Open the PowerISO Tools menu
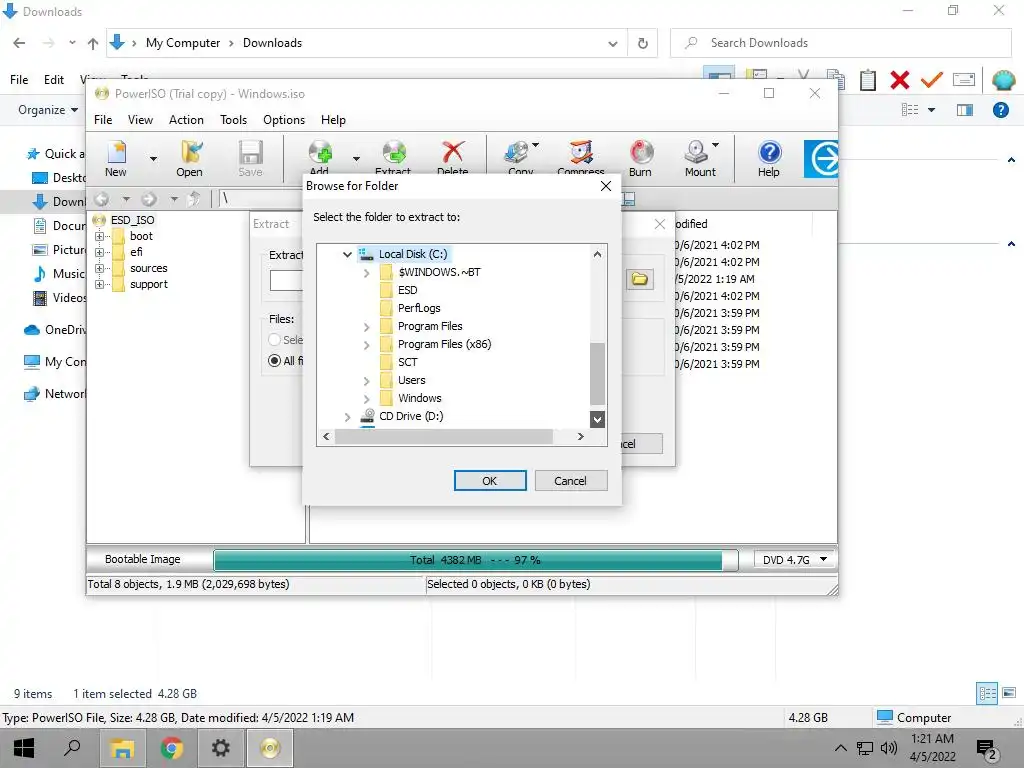Viewport: 1024px width, 768px height. 233,120
